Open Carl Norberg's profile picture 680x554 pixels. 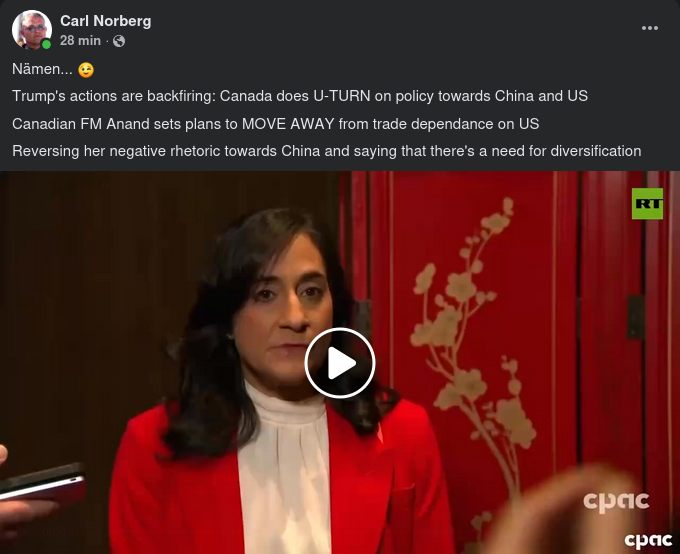coord(32,30)
